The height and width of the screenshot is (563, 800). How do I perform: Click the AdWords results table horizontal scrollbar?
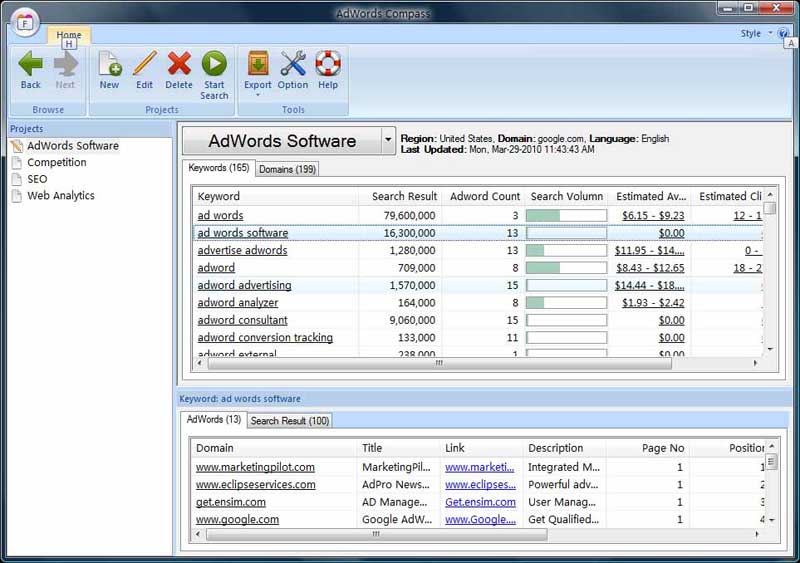pyautogui.click(x=376, y=534)
